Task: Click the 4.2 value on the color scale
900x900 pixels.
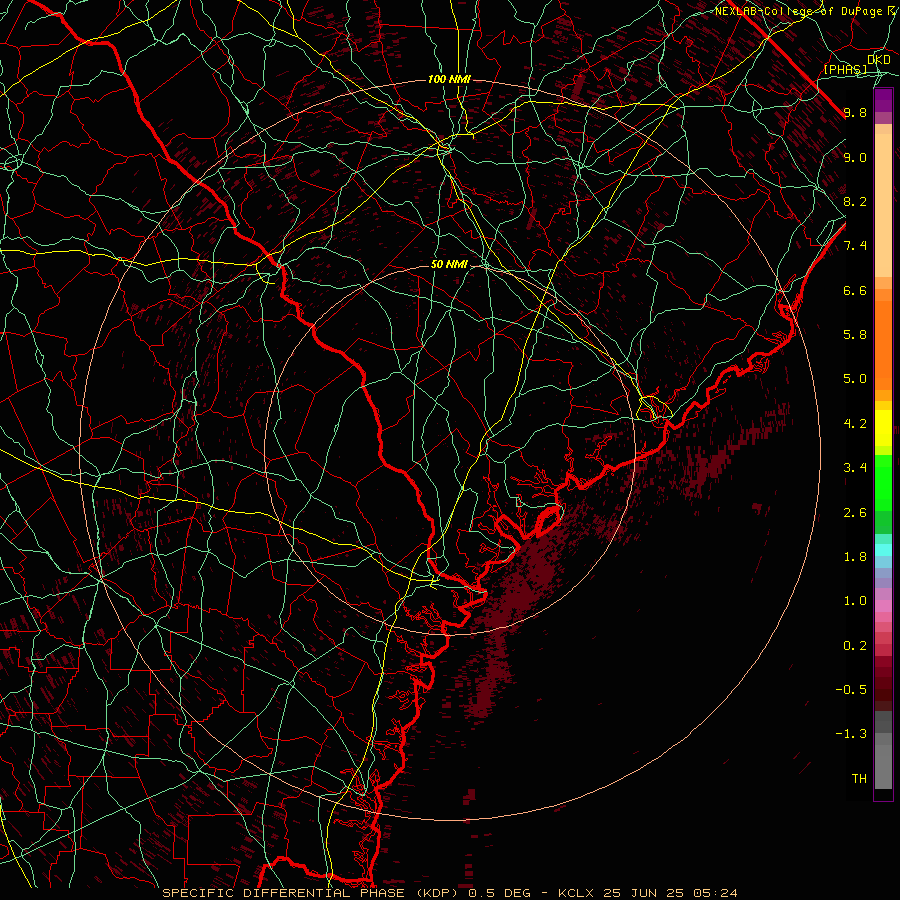Action: (855, 424)
